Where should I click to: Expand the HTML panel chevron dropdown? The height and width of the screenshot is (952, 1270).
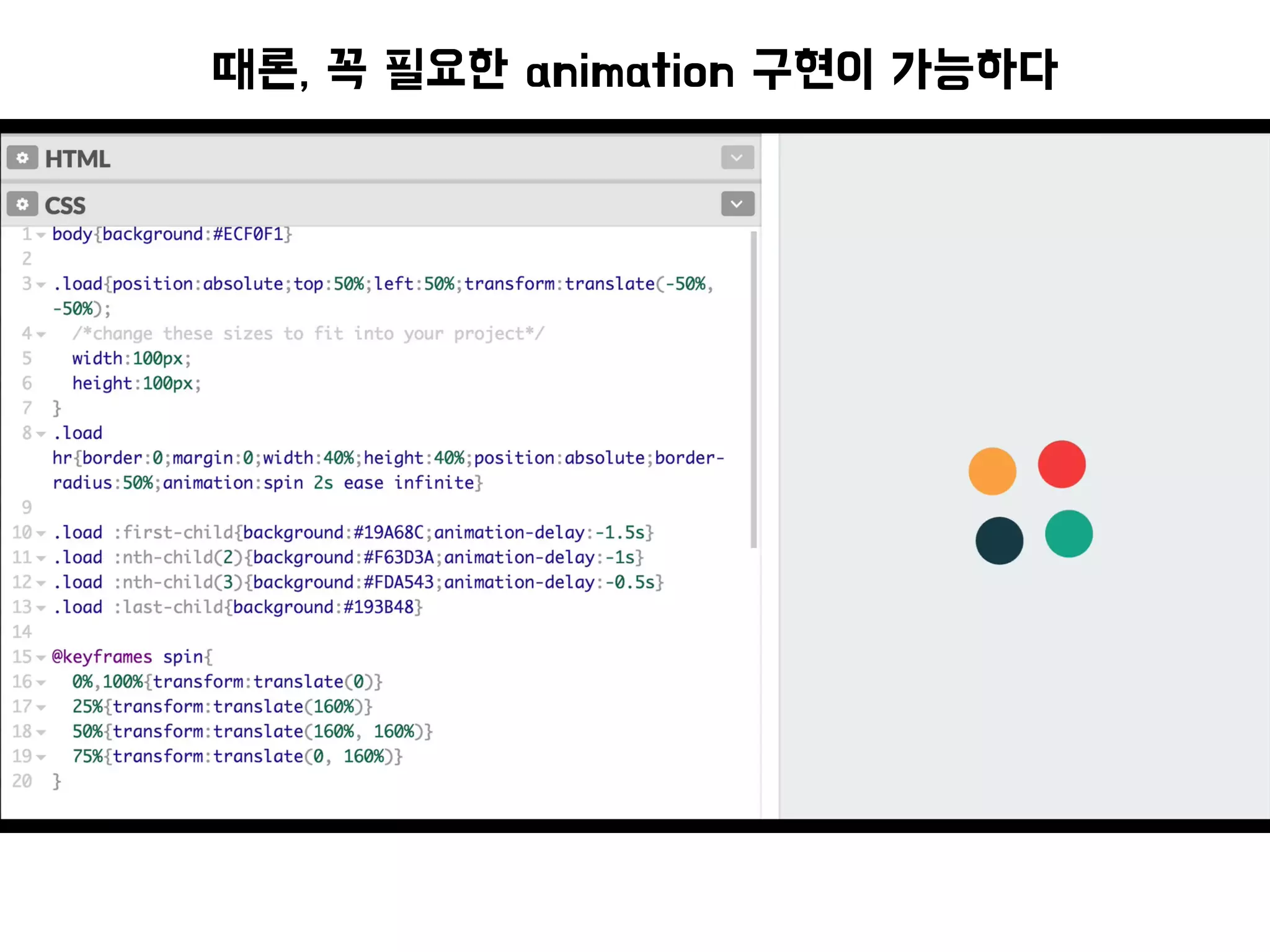(737, 157)
